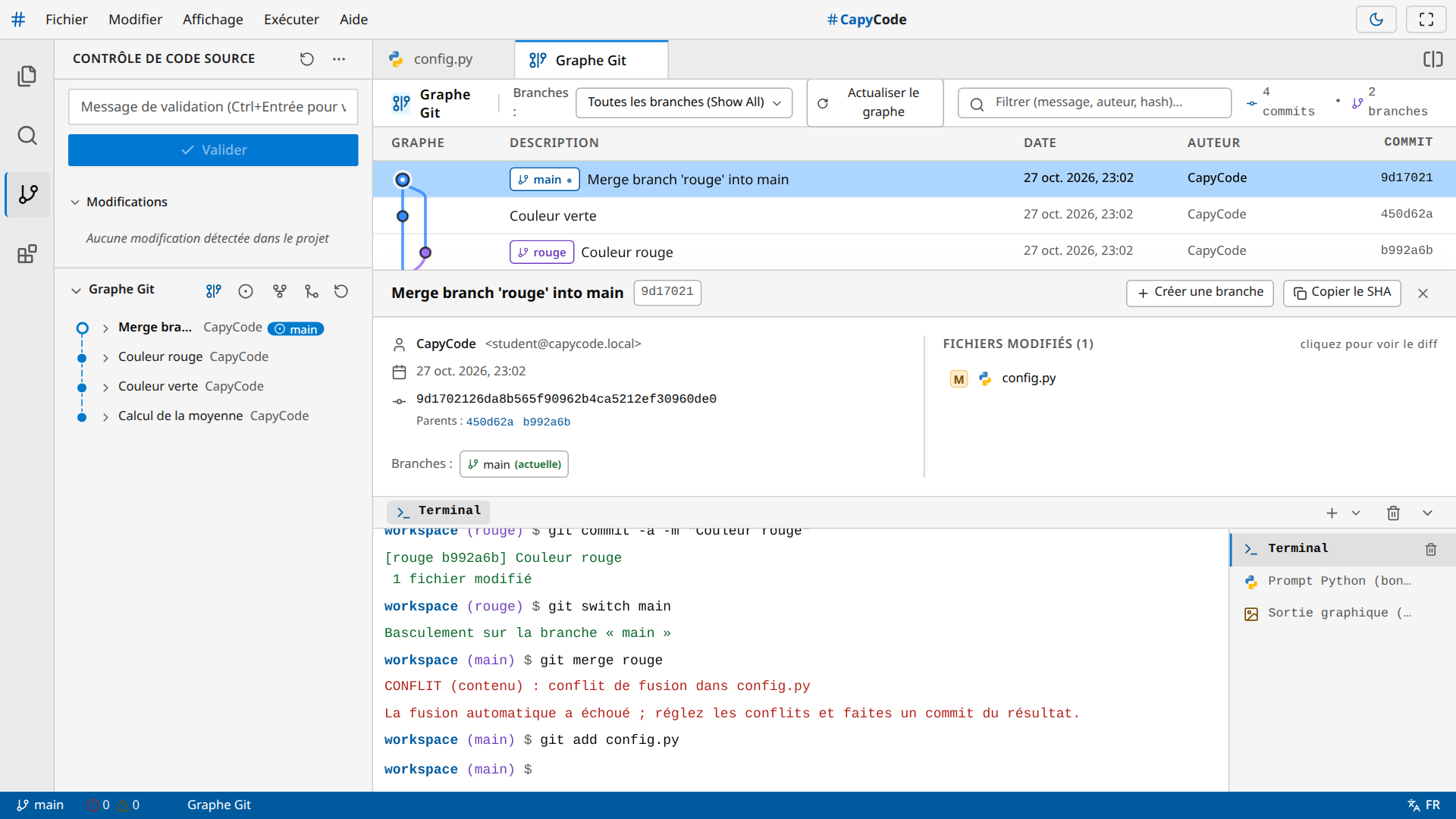Image resolution: width=1456 pixels, height=819 pixels.
Task: Click Copier le SHA button
Action: [x=1341, y=293]
